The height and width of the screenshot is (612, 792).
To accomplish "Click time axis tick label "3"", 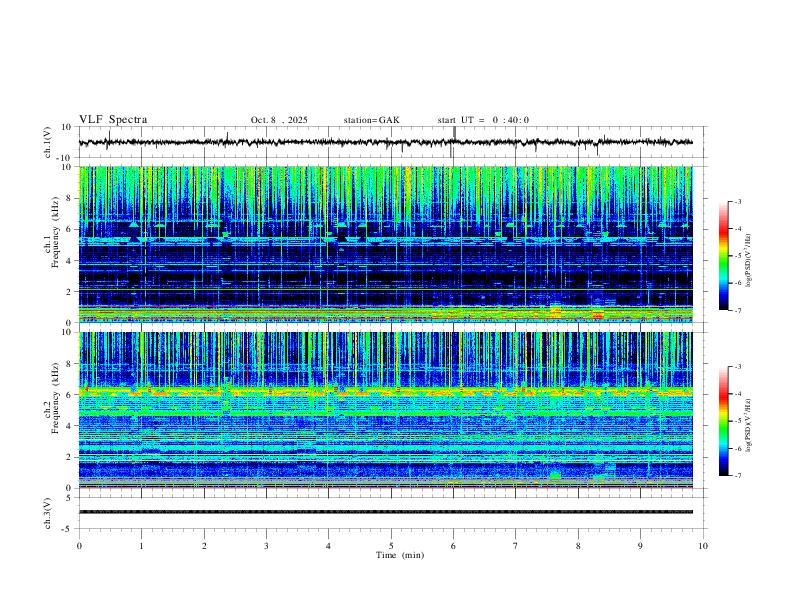I will pyautogui.click(x=266, y=546).
